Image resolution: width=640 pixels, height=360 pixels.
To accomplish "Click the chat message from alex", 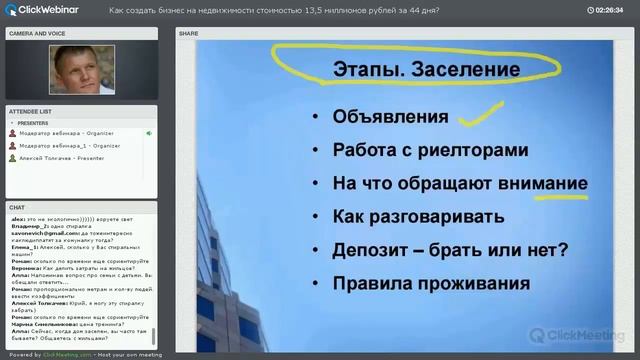I will tap(72, 219).
